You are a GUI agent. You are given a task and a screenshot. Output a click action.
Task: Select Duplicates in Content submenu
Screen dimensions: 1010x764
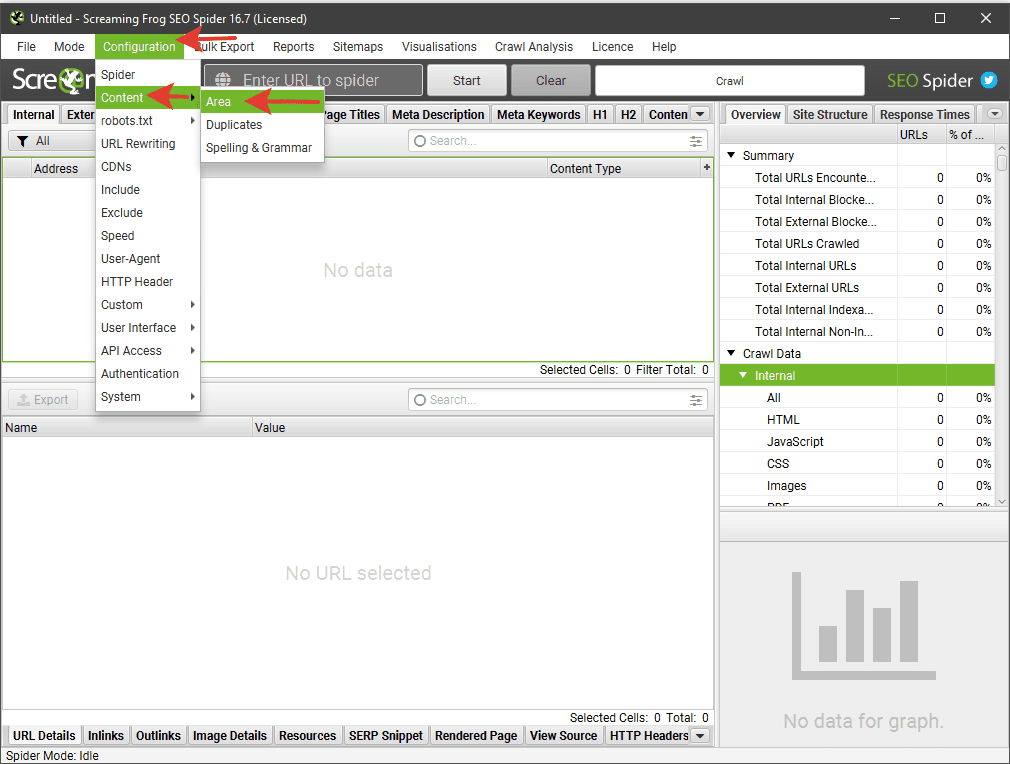point(262,125)
